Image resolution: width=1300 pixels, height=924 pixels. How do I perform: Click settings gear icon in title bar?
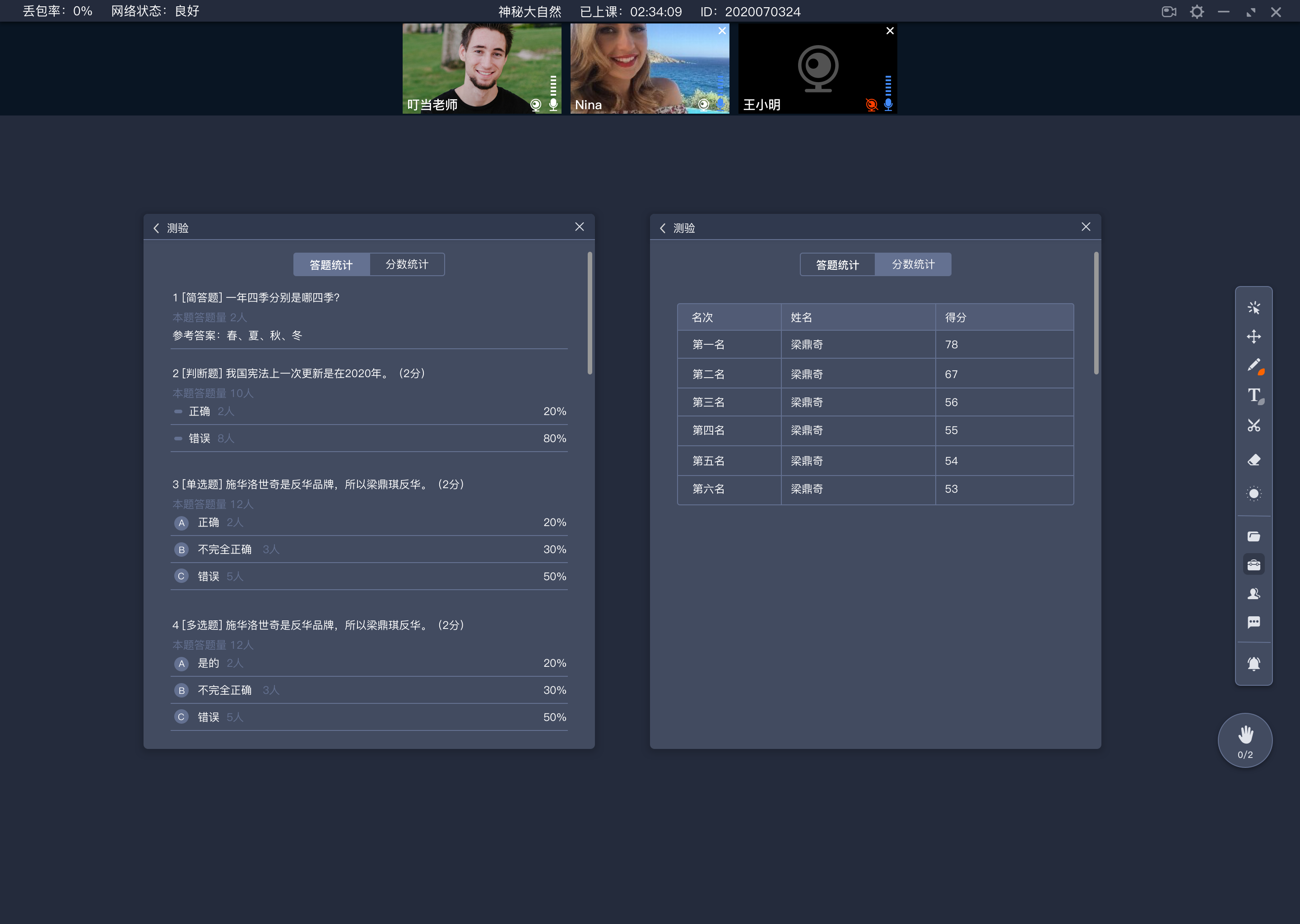[1197, 11]
